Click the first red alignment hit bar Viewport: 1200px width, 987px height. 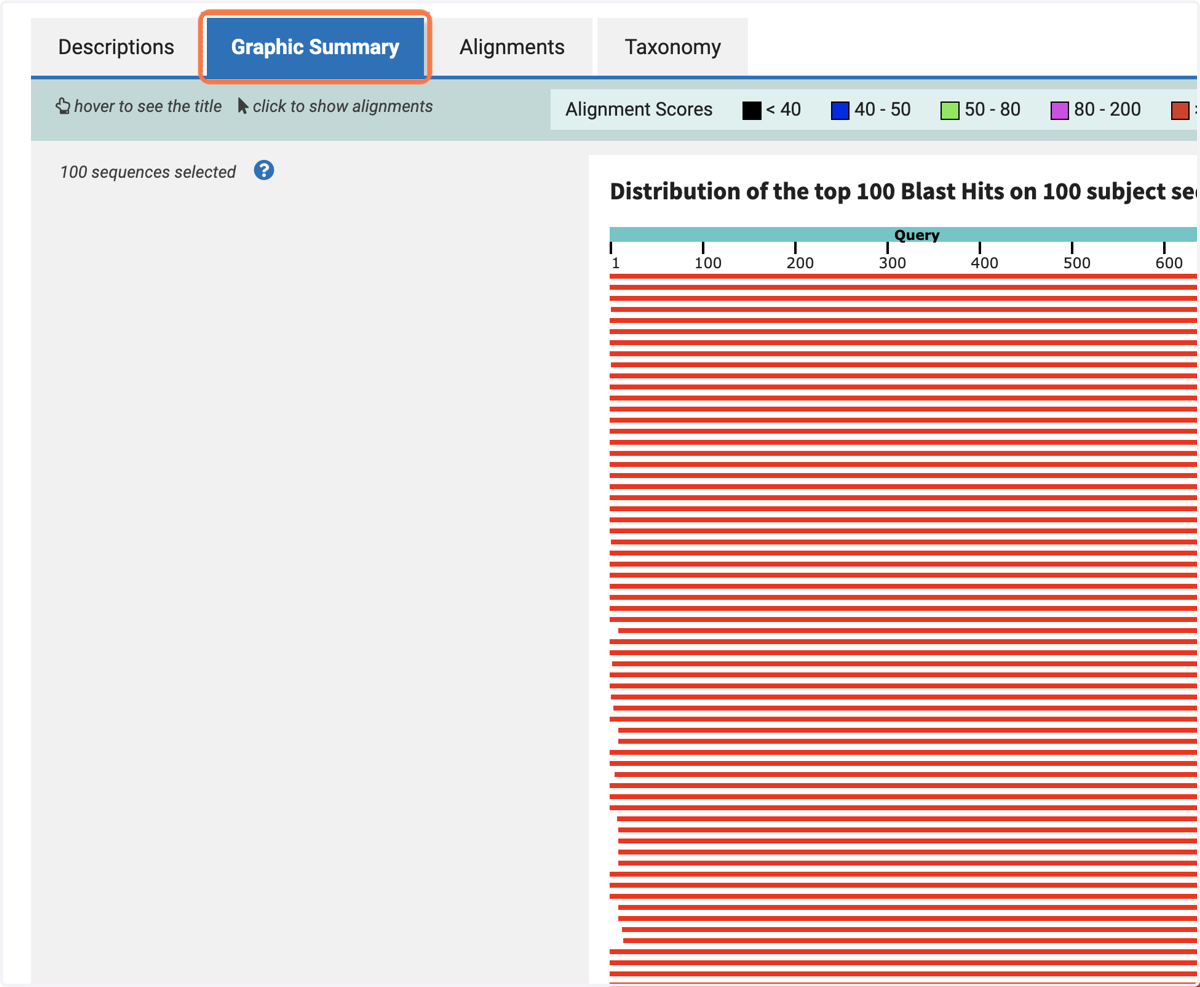pos(903,277)
